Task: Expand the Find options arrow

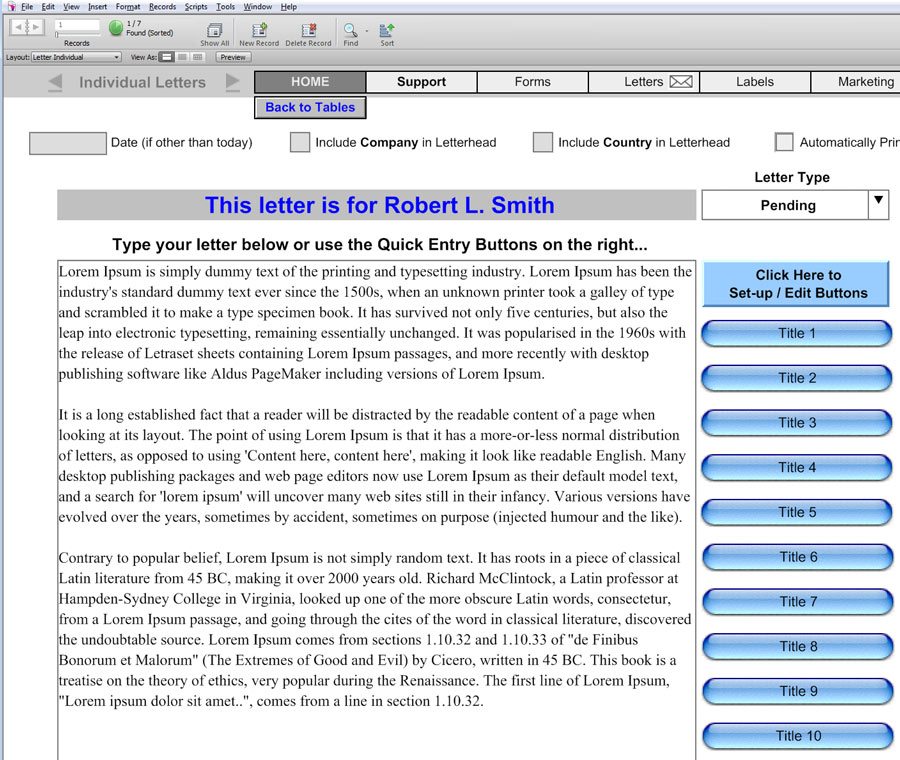Action: (367, 30)
